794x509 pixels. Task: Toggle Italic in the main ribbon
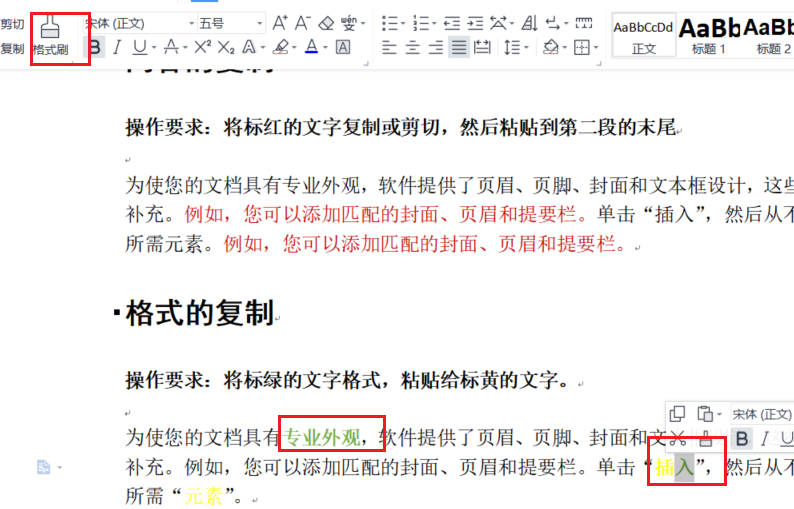click(x=117, y=47)
